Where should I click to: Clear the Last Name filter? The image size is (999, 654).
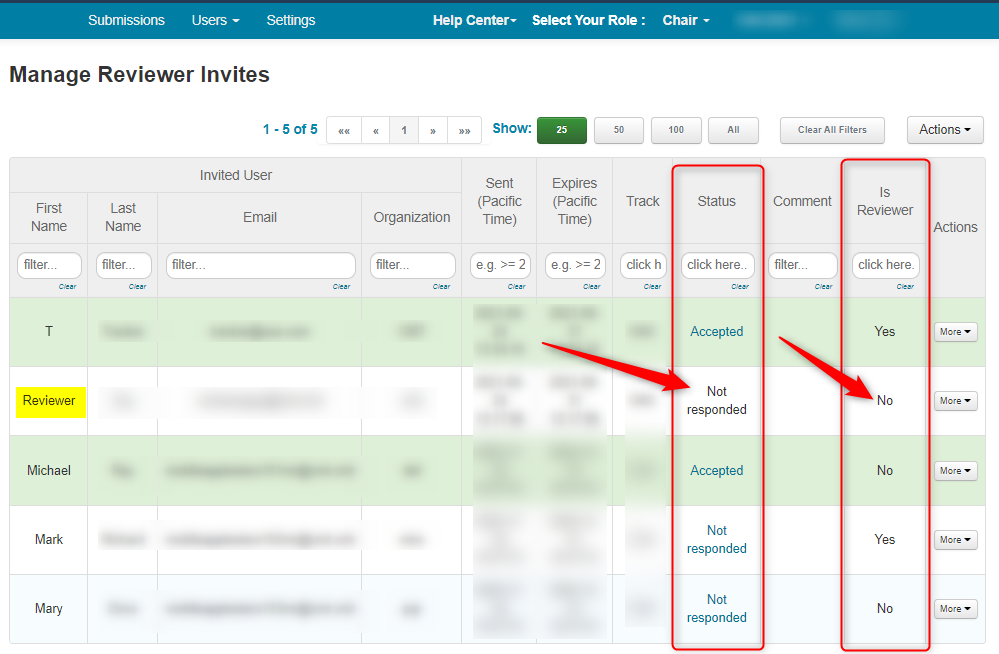point(137,287)
